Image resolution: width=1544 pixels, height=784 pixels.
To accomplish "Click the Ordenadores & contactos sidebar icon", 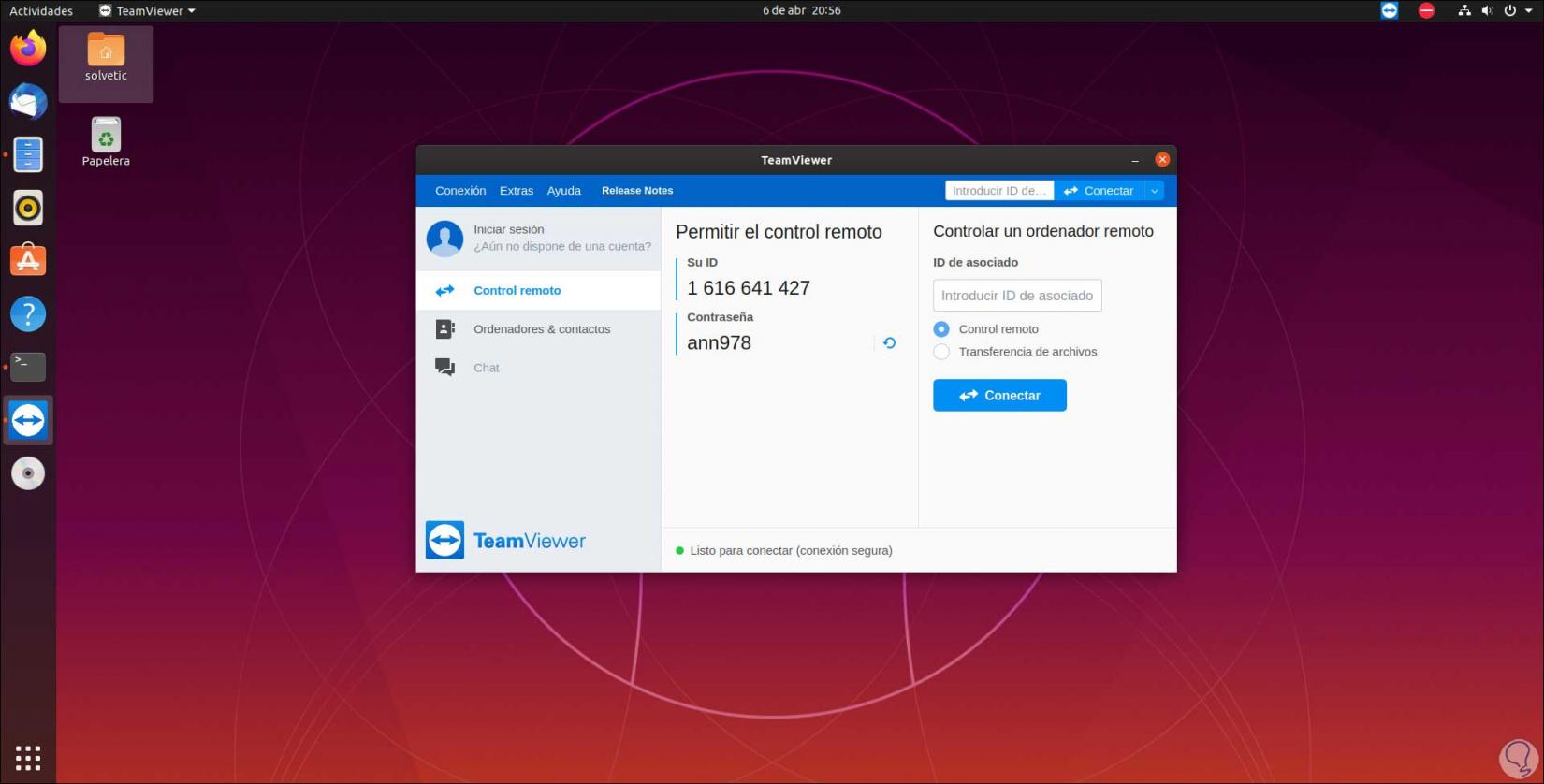I will (444, 329).
